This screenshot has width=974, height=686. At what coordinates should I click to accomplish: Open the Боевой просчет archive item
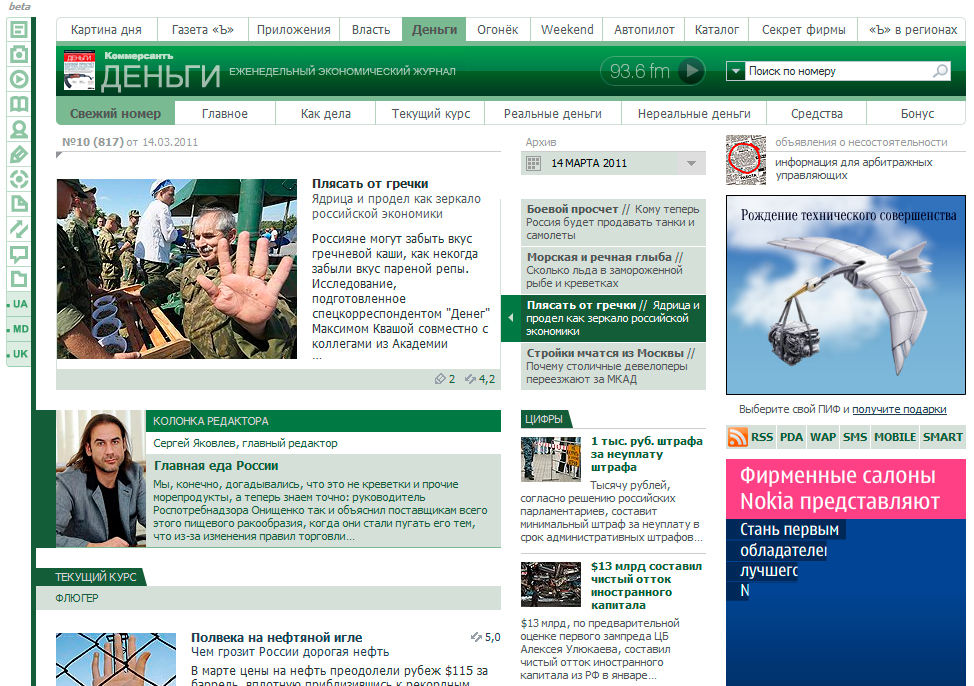(x=613, y=222)
